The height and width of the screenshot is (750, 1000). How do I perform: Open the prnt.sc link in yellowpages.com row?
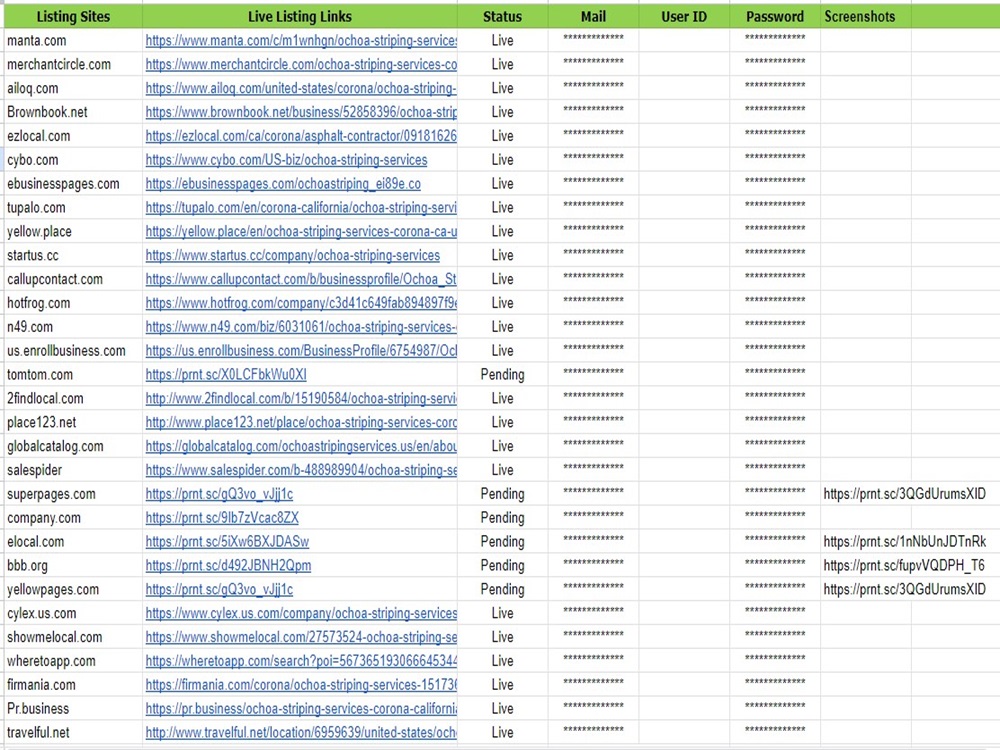coord(219,589)
